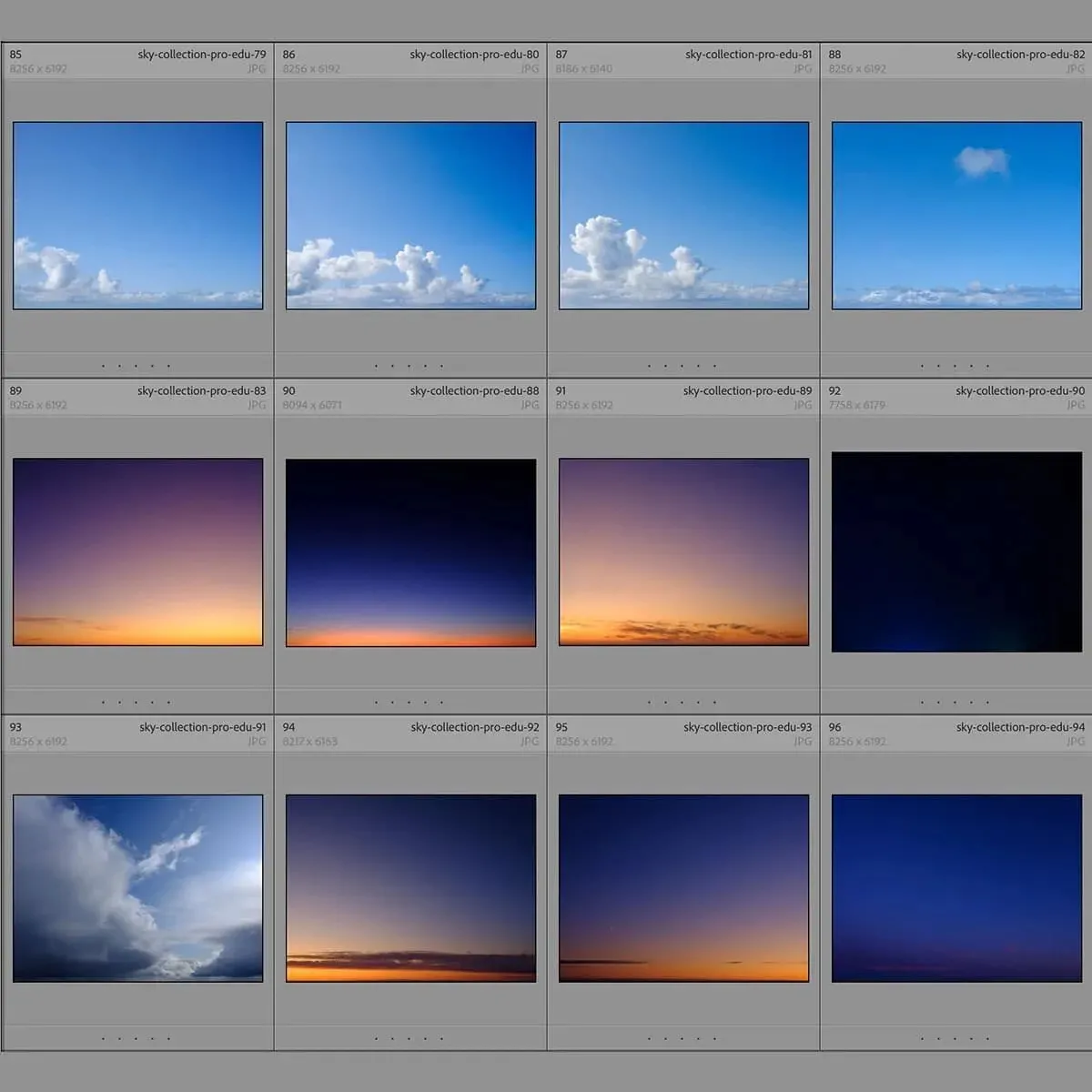The width and height of the screenshot is (1092, 1092).
Task: Pick the deep blue sky-collection-pro-edu-94 thumbnail
Action: (x=956, y=888)
